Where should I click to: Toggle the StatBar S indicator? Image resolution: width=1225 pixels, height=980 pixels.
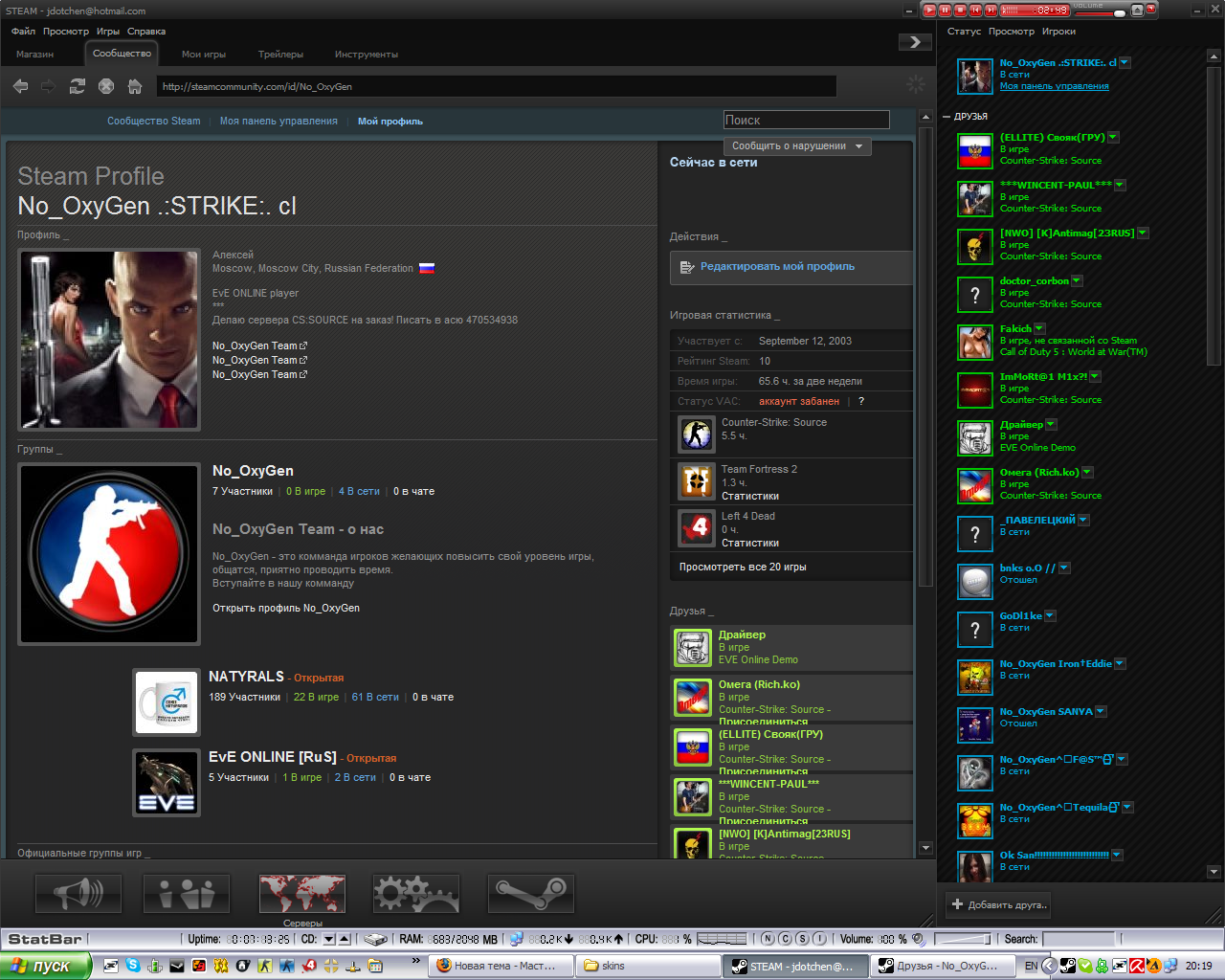point(803,939)
